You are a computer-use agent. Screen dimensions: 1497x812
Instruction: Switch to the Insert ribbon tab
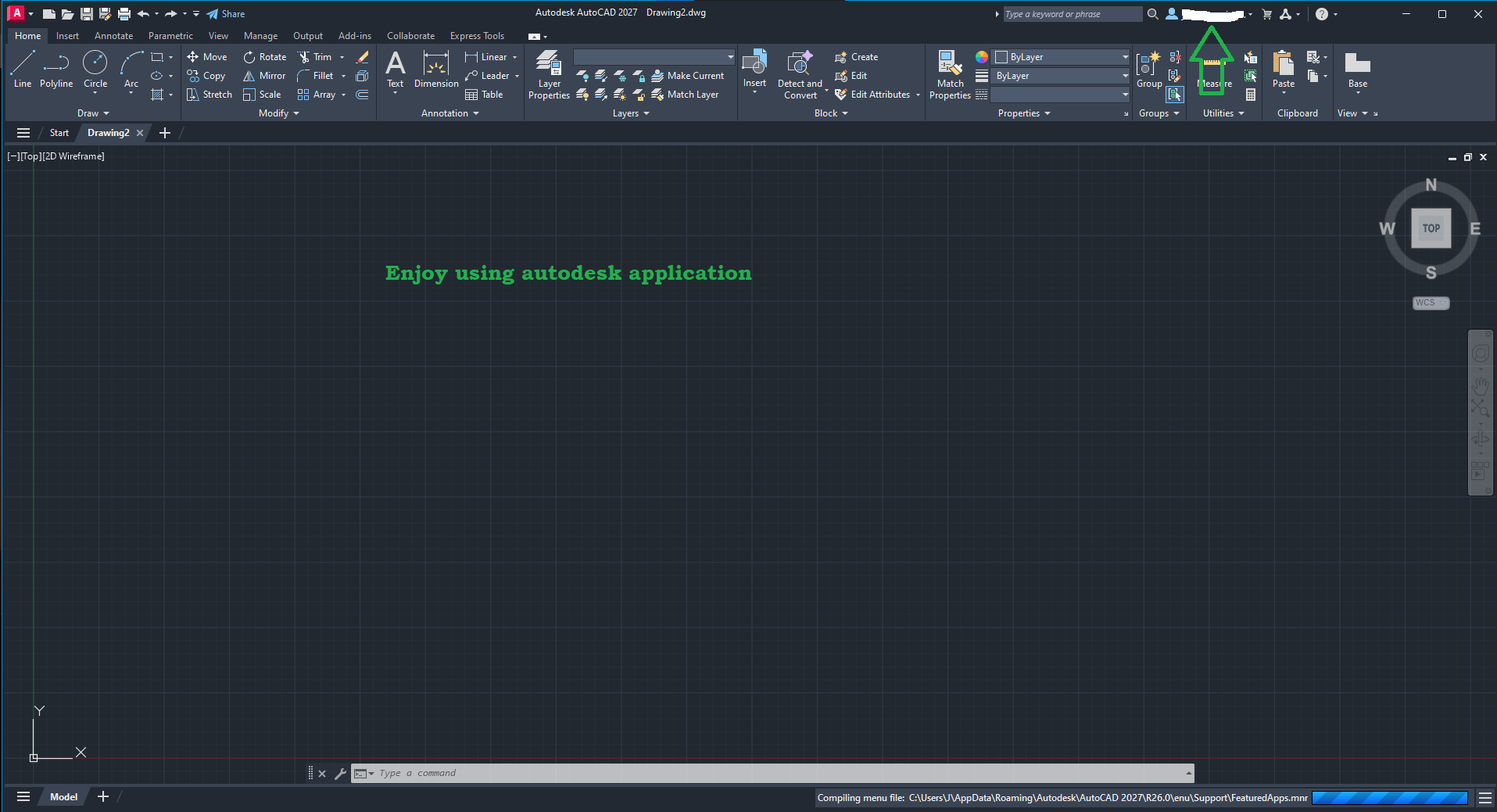click(x=67, y=36)
